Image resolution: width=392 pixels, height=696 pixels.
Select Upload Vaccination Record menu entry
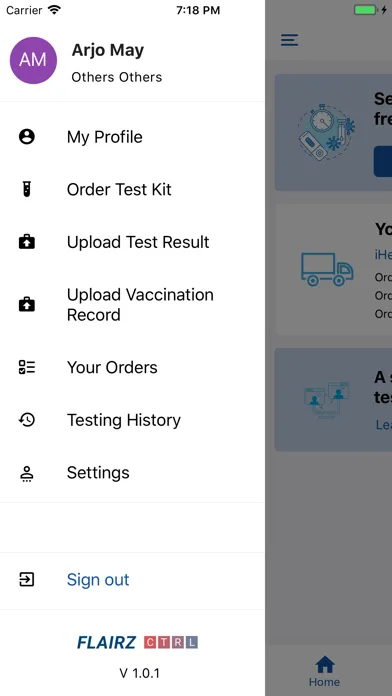click(132, 304)
